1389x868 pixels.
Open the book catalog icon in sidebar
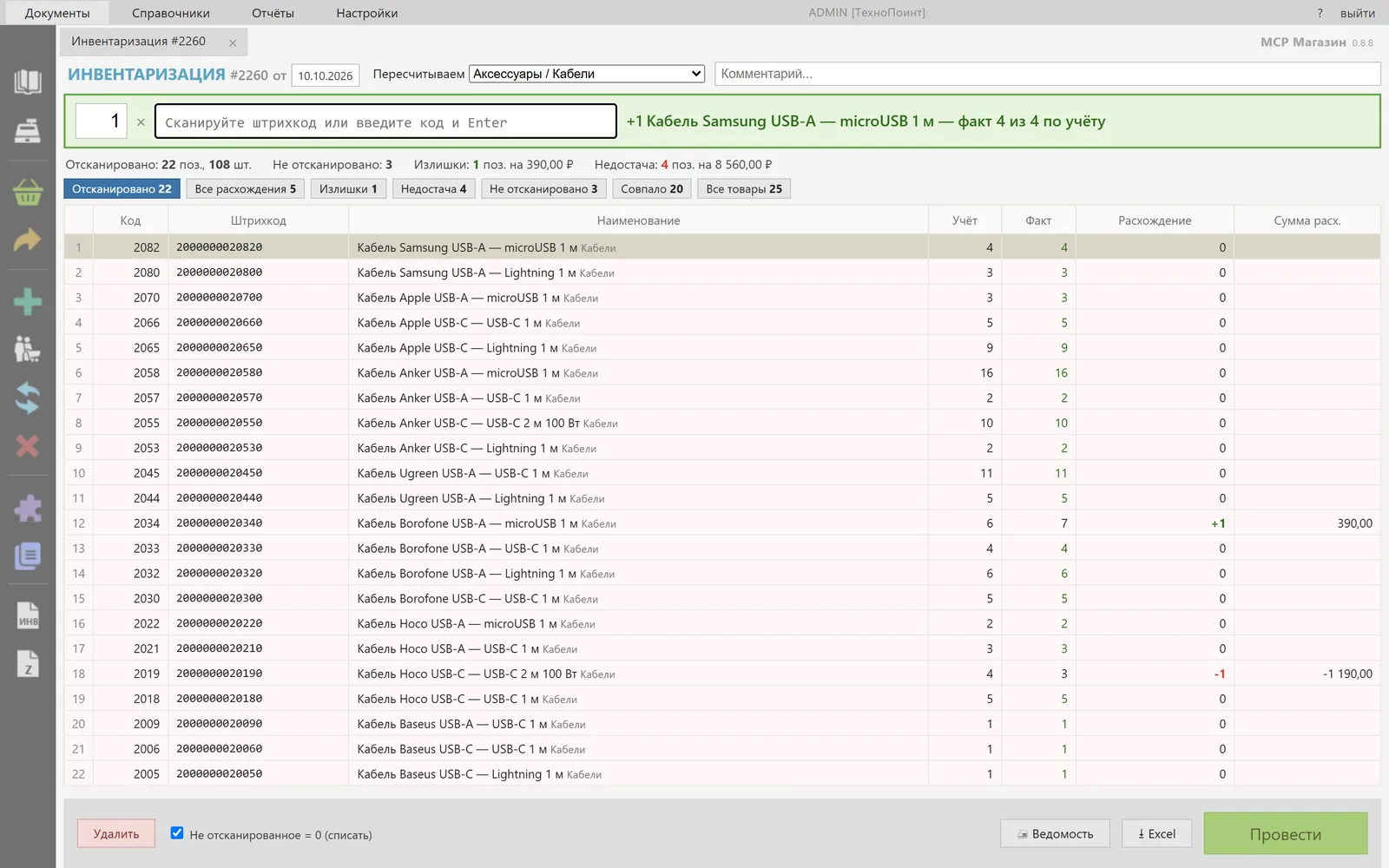[28, 82]
